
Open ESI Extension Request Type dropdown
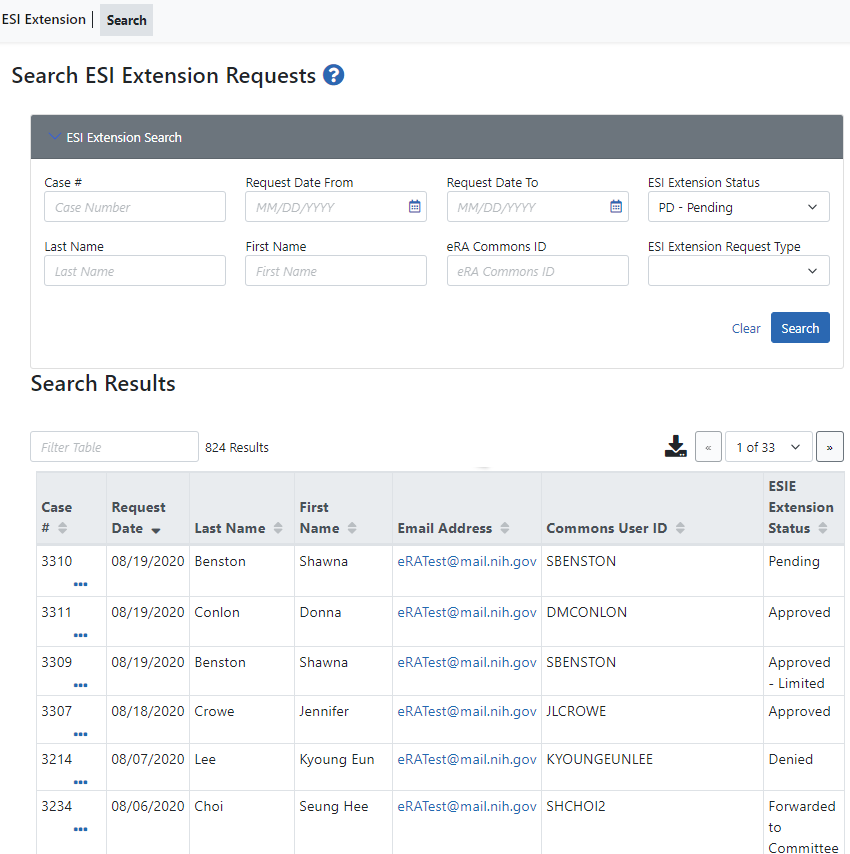(738, 271)
